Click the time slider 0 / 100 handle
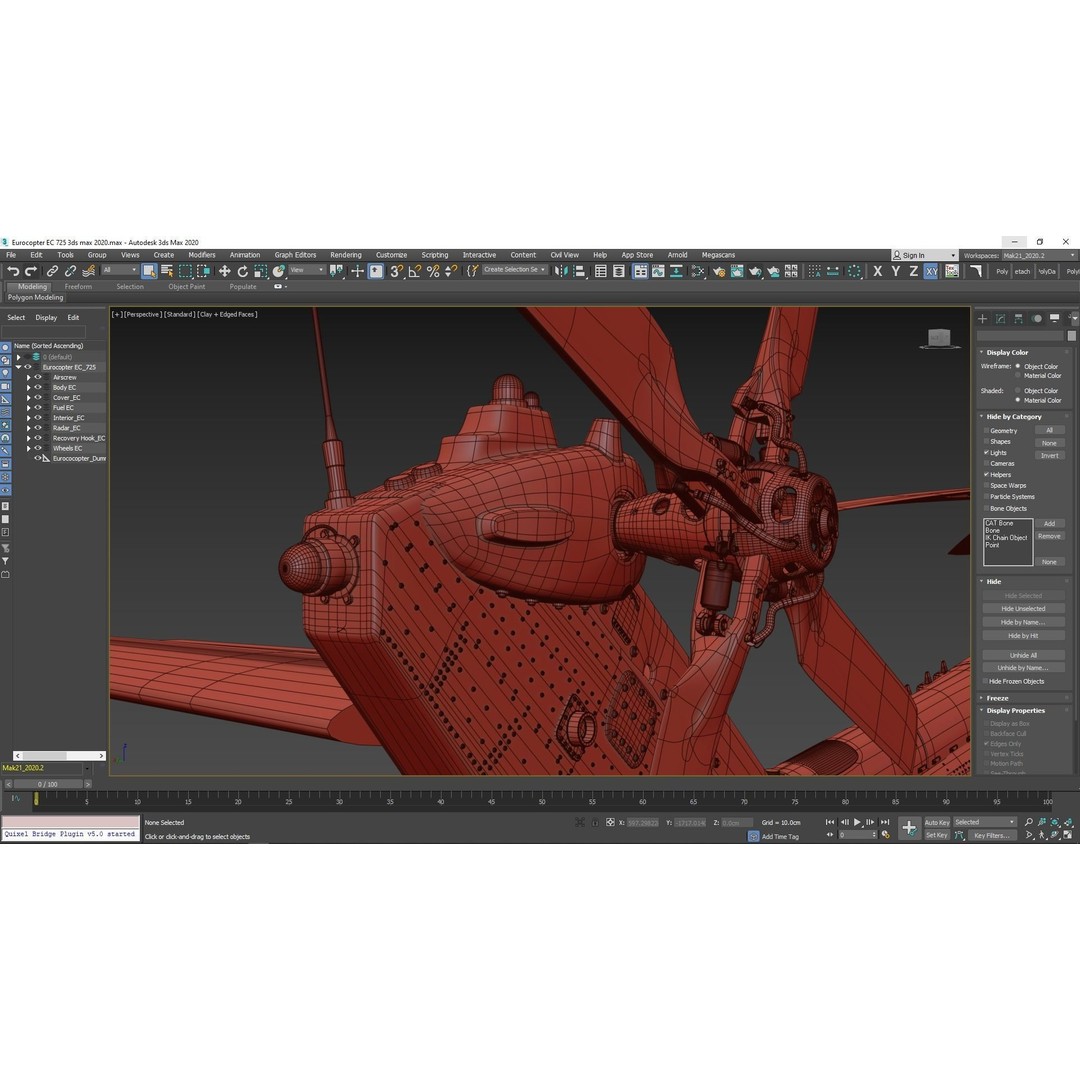This screenshot has height=1080, width=1080. point(48,784)
